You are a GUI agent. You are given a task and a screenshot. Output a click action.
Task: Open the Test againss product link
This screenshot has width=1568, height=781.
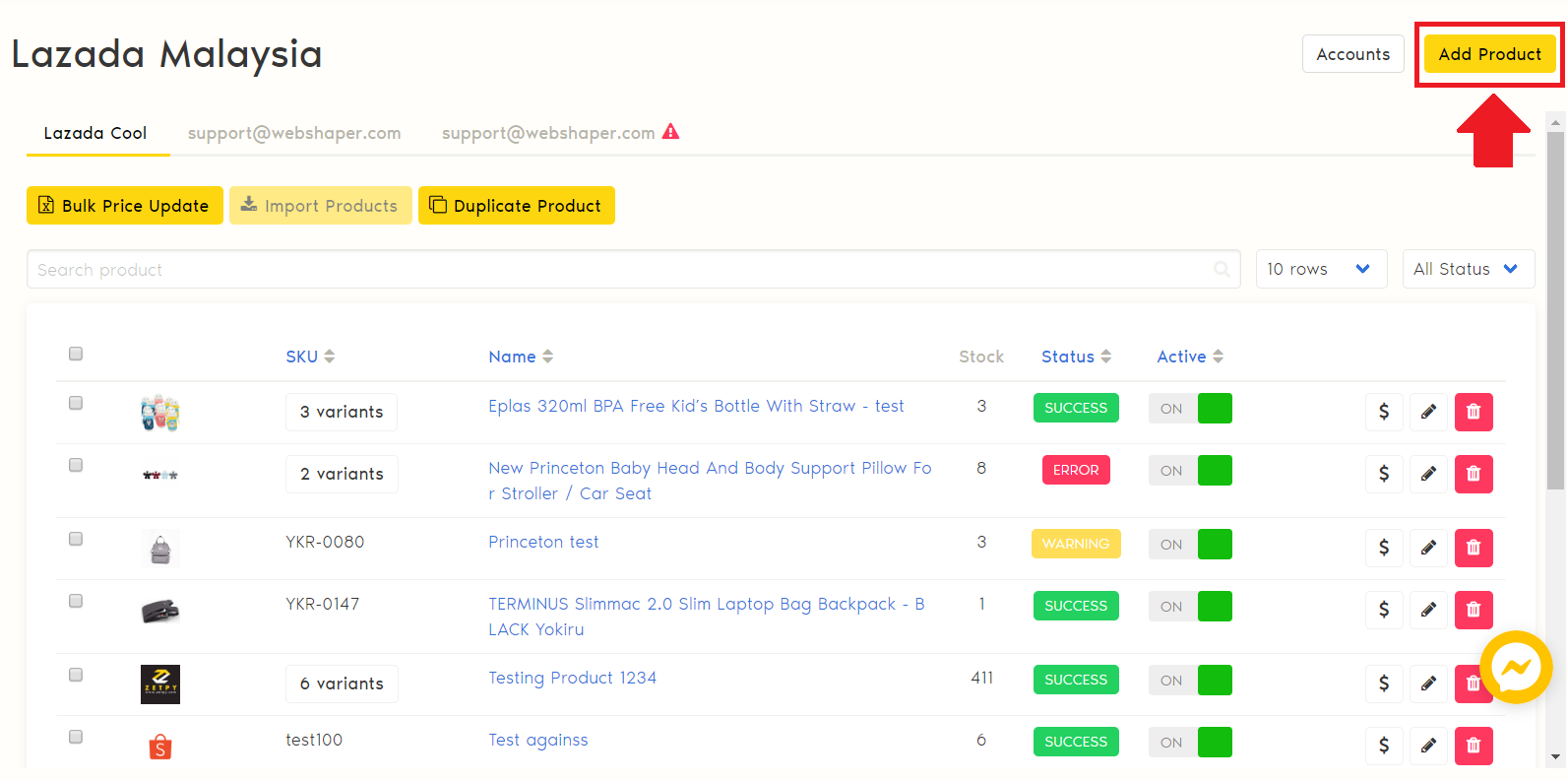coord(537,740)
